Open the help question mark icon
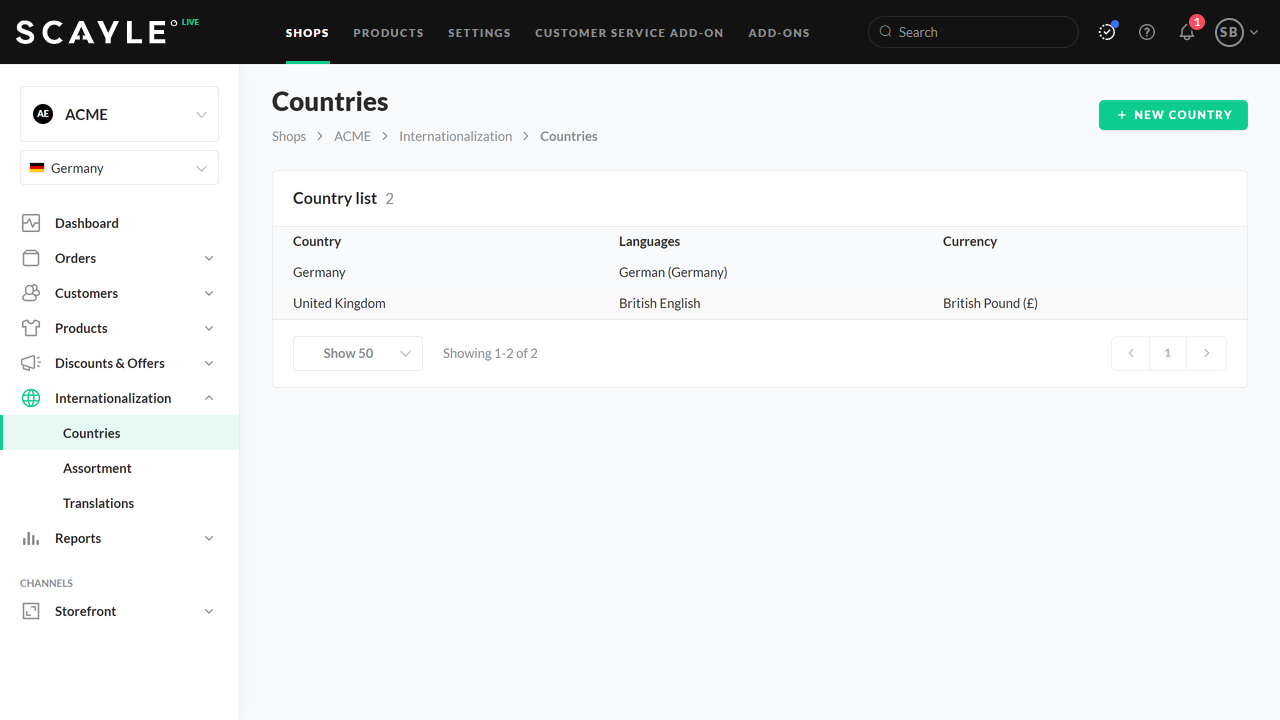The height and width of the screenshot is (720, 1280). pos(1147,32)
